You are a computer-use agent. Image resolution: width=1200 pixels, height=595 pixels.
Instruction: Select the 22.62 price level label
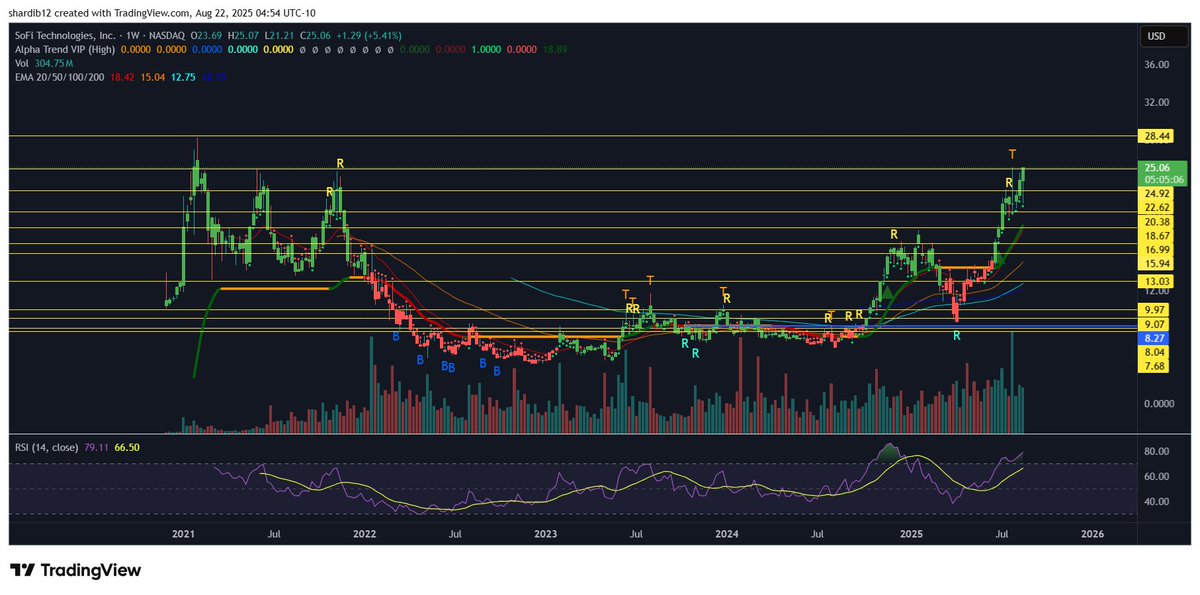[x=1157, y=207]
